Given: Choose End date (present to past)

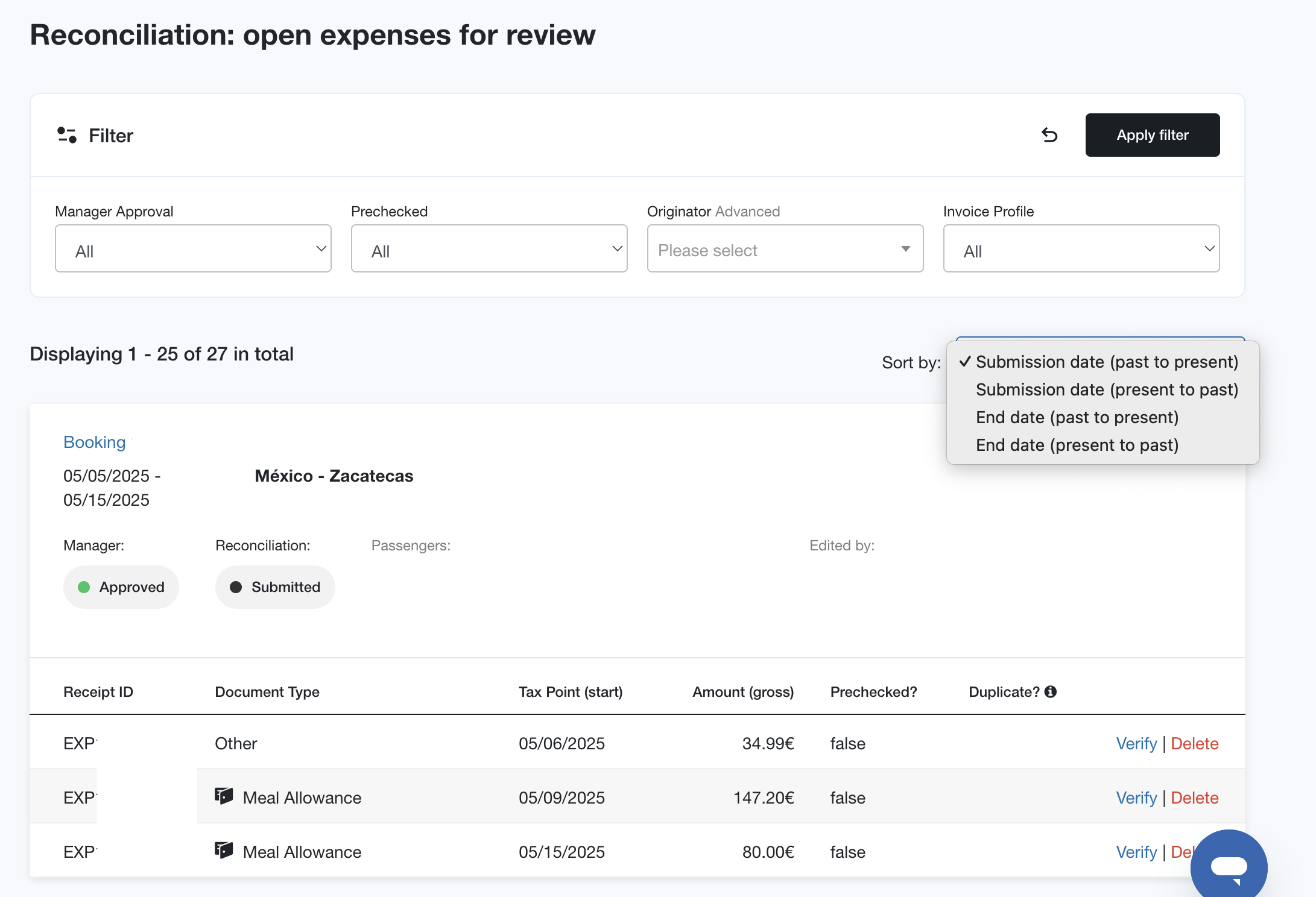Looking at the screenshot, I should (x=1103, y=445).
